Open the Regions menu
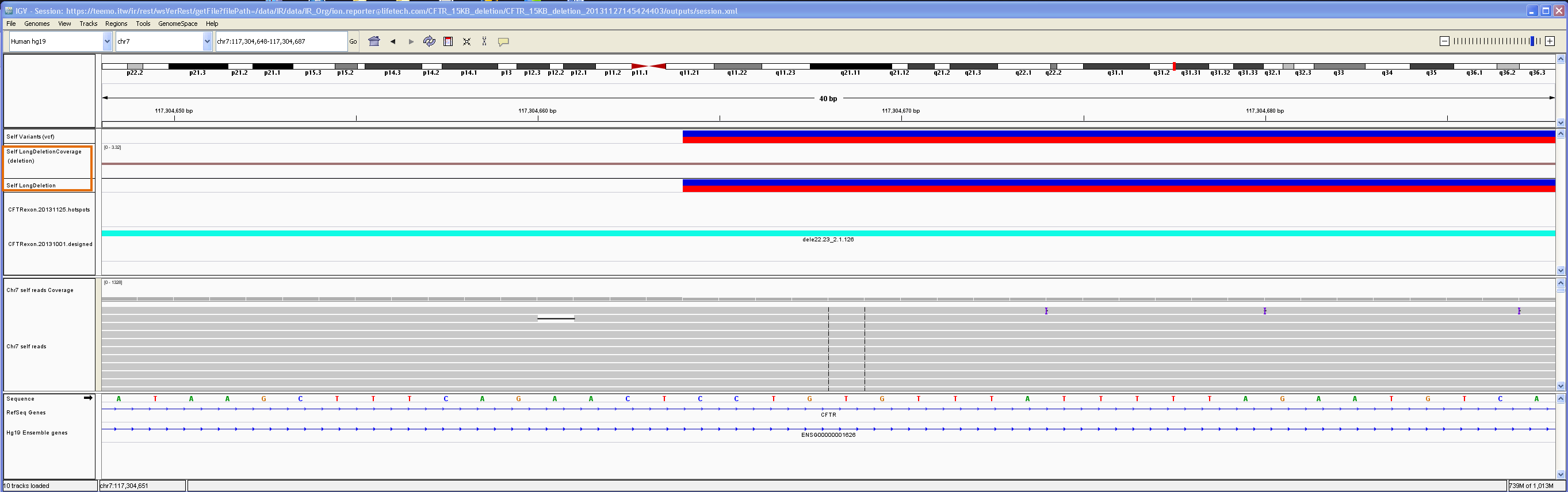 click(116, 24)
